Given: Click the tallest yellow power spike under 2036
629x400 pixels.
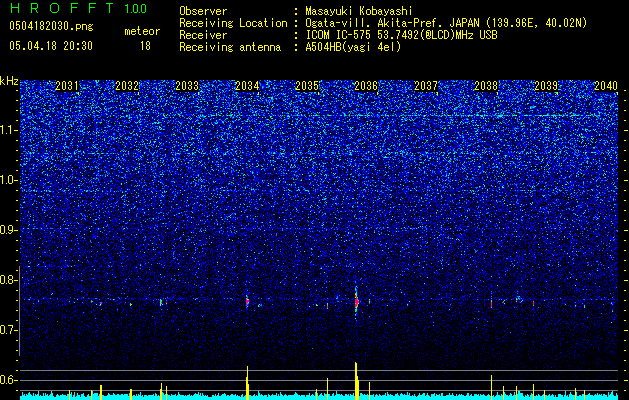Looking at the screenshot, I should click(356, 381).
